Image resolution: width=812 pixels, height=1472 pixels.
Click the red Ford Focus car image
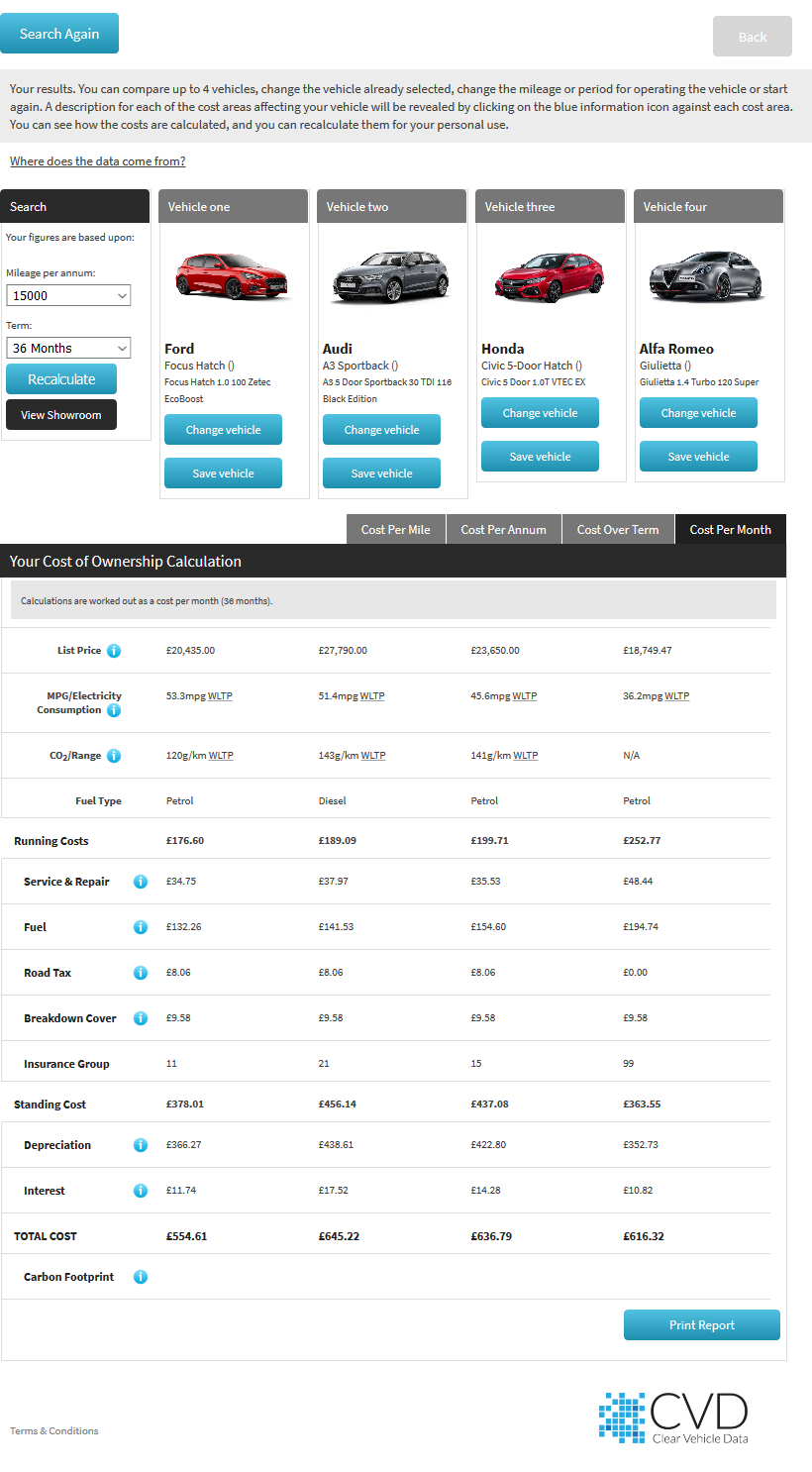click(x=234, y=276)
